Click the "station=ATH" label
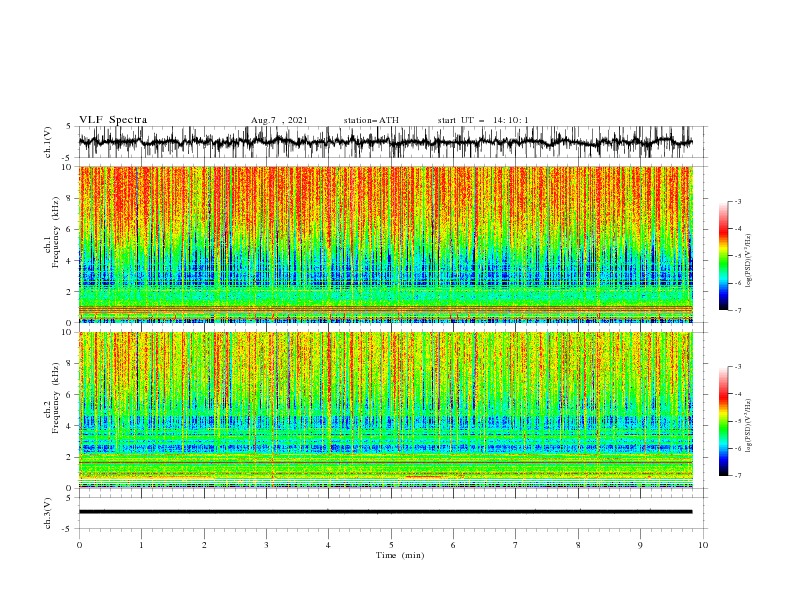The height and width of the screenshot is (612, 792). tap(371, 120)
